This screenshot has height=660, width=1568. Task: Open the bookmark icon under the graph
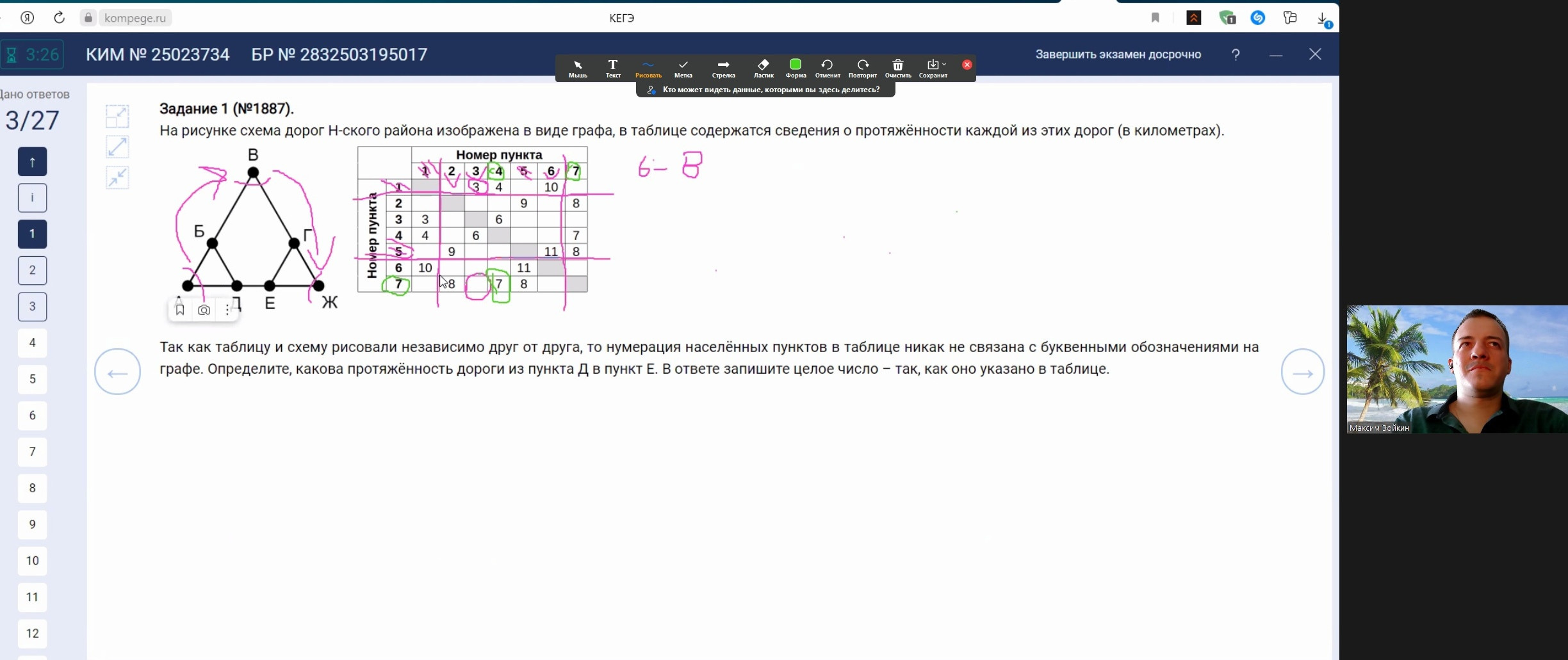(x=180, y=309)
